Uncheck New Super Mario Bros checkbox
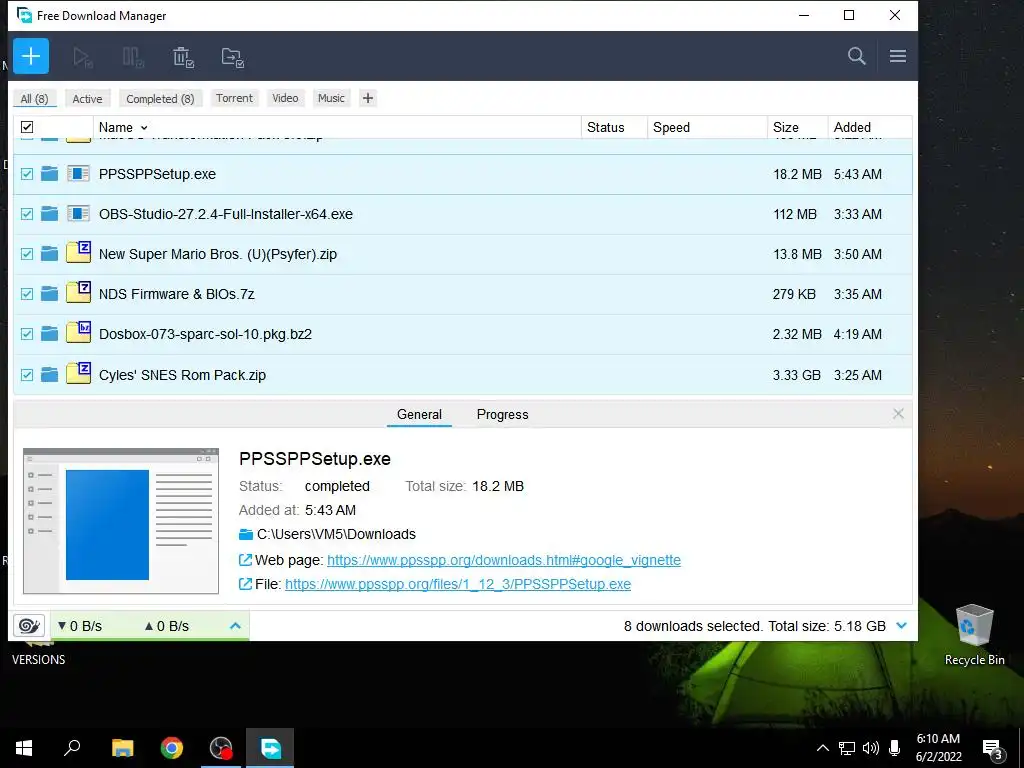This screenshot has width=1024, height=768. coord(27,253)
